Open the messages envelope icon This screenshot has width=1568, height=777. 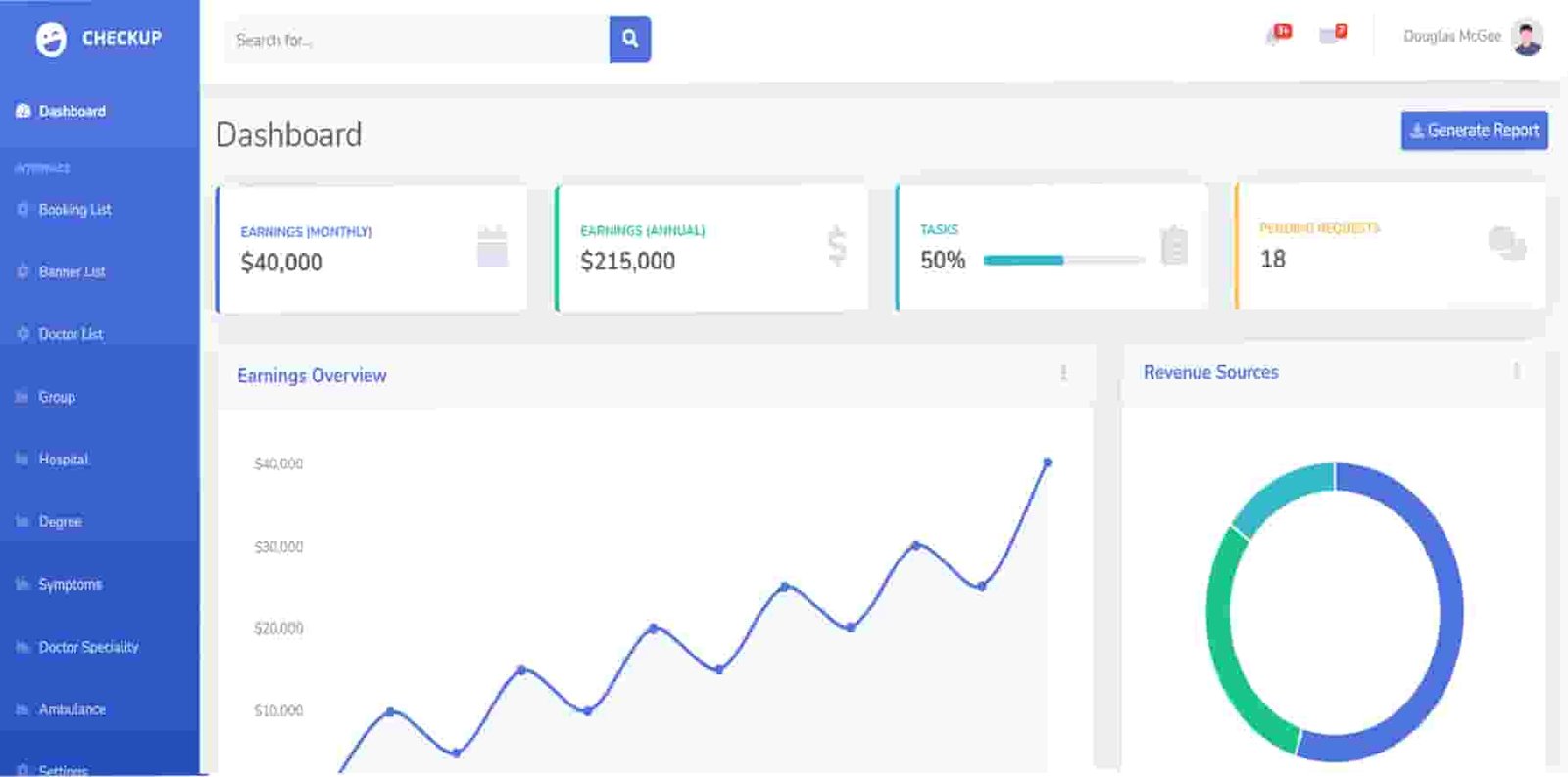pos(1331,35)
